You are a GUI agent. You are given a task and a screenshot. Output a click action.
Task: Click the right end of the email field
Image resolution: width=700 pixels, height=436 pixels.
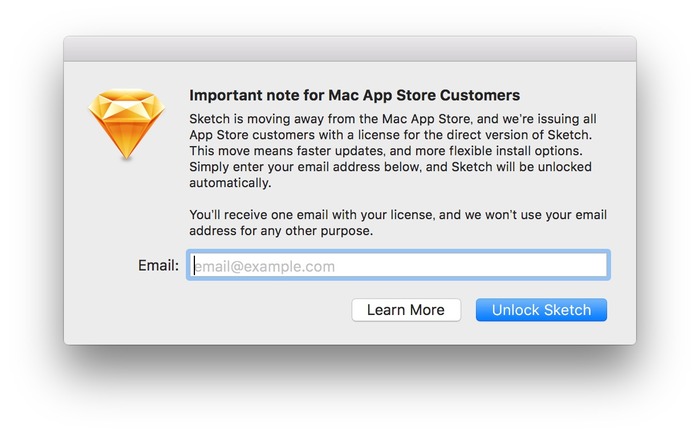tap(594, 266)
